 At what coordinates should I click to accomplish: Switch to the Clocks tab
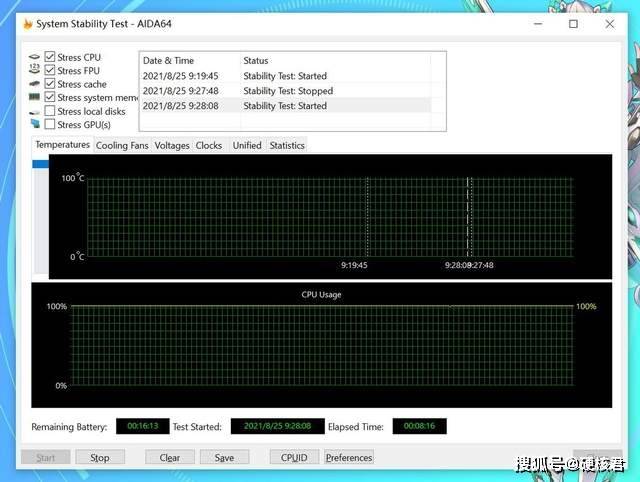(209, 146)
